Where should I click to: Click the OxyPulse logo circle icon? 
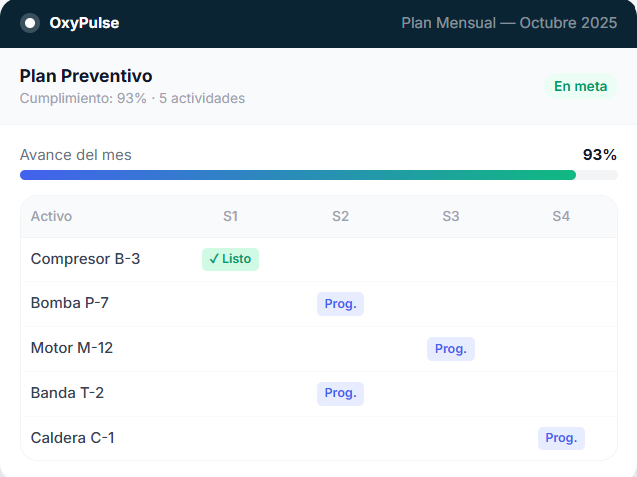30,23
